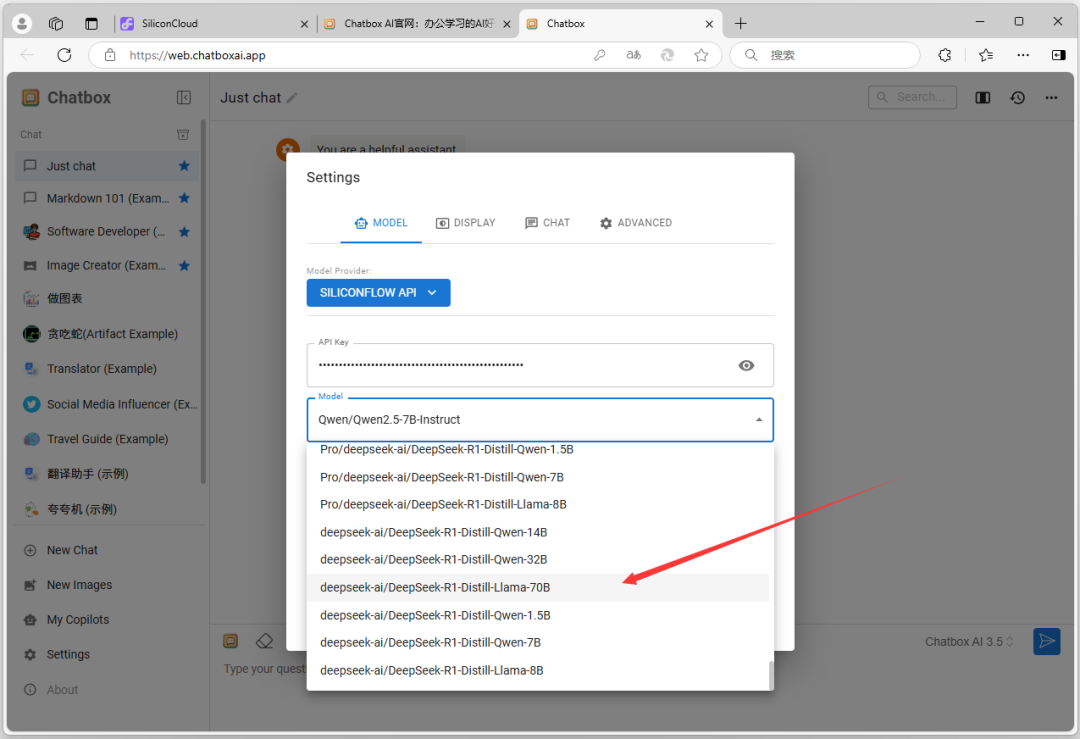Click the Chatbox icon in input toolbar

click(x=231, y=641)
